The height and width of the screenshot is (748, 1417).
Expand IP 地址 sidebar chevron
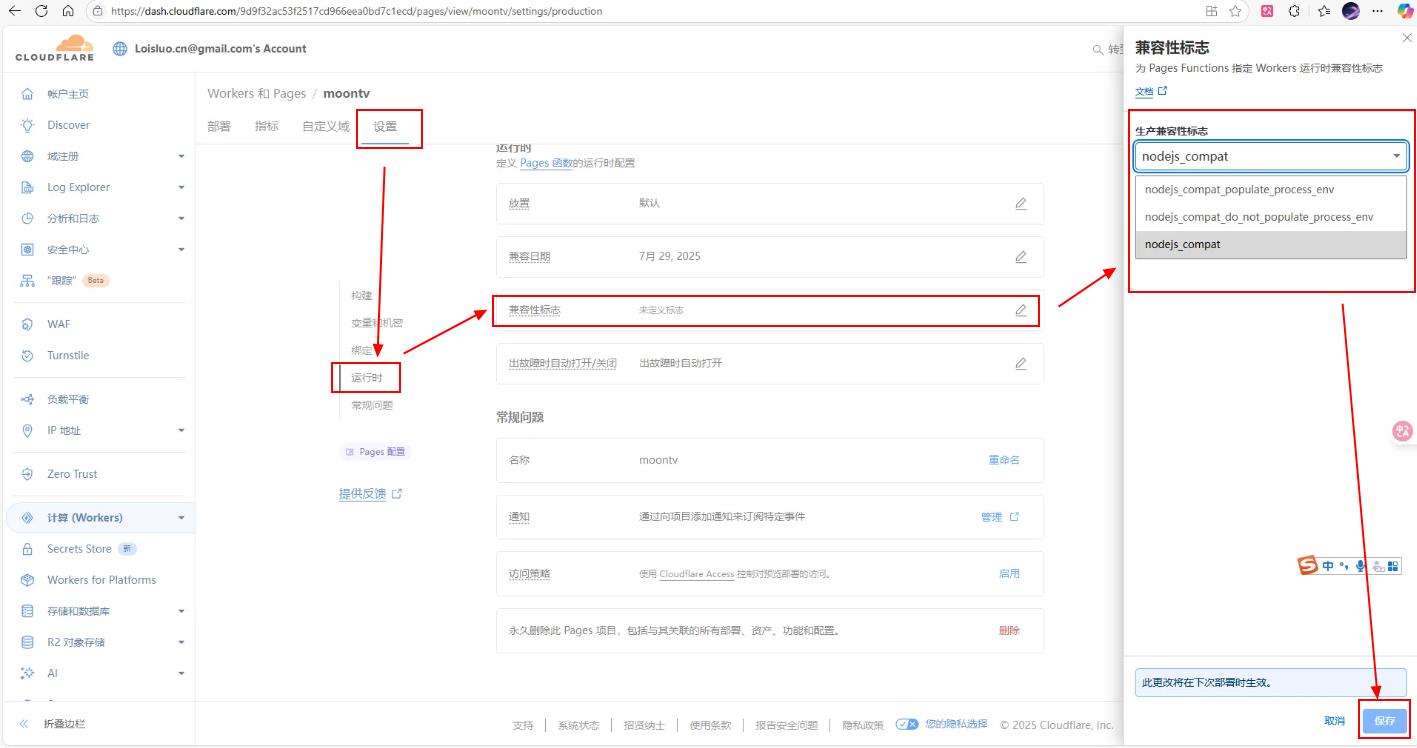181,431
